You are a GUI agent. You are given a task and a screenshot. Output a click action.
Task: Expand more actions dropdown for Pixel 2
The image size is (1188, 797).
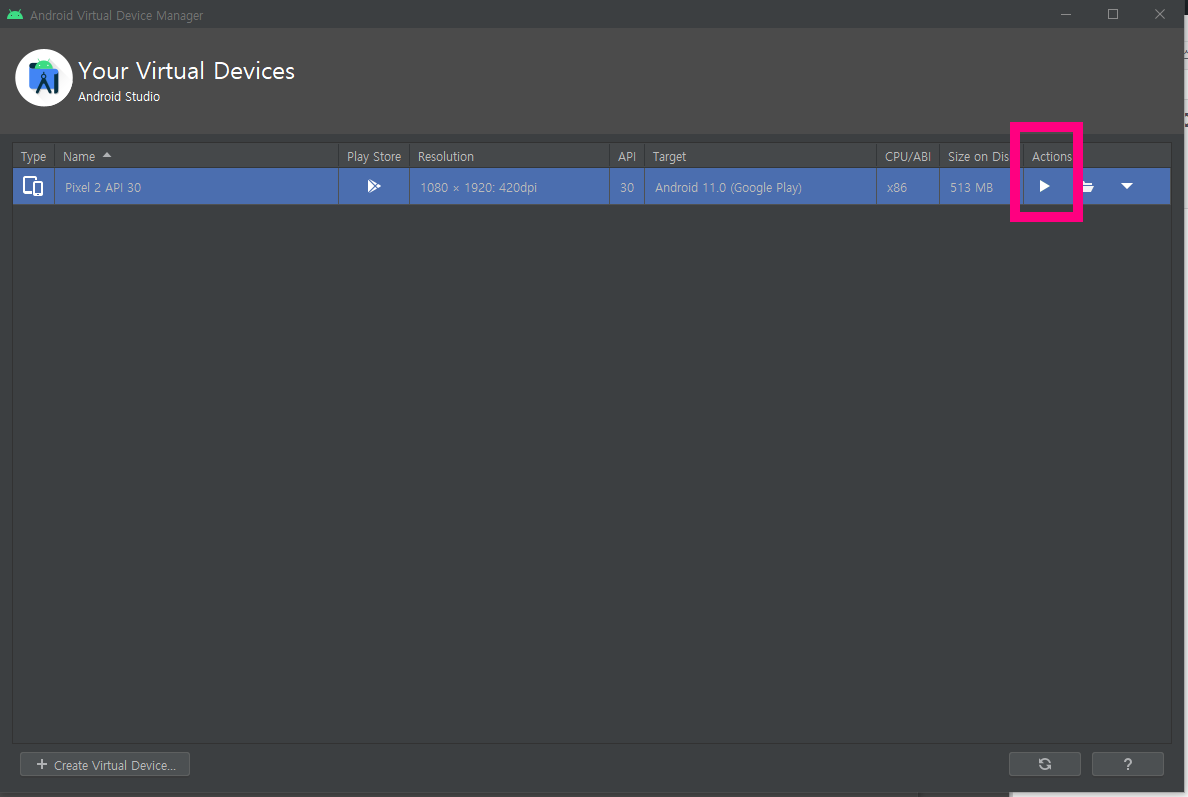pyautogui.click(x=1127, y=186)
